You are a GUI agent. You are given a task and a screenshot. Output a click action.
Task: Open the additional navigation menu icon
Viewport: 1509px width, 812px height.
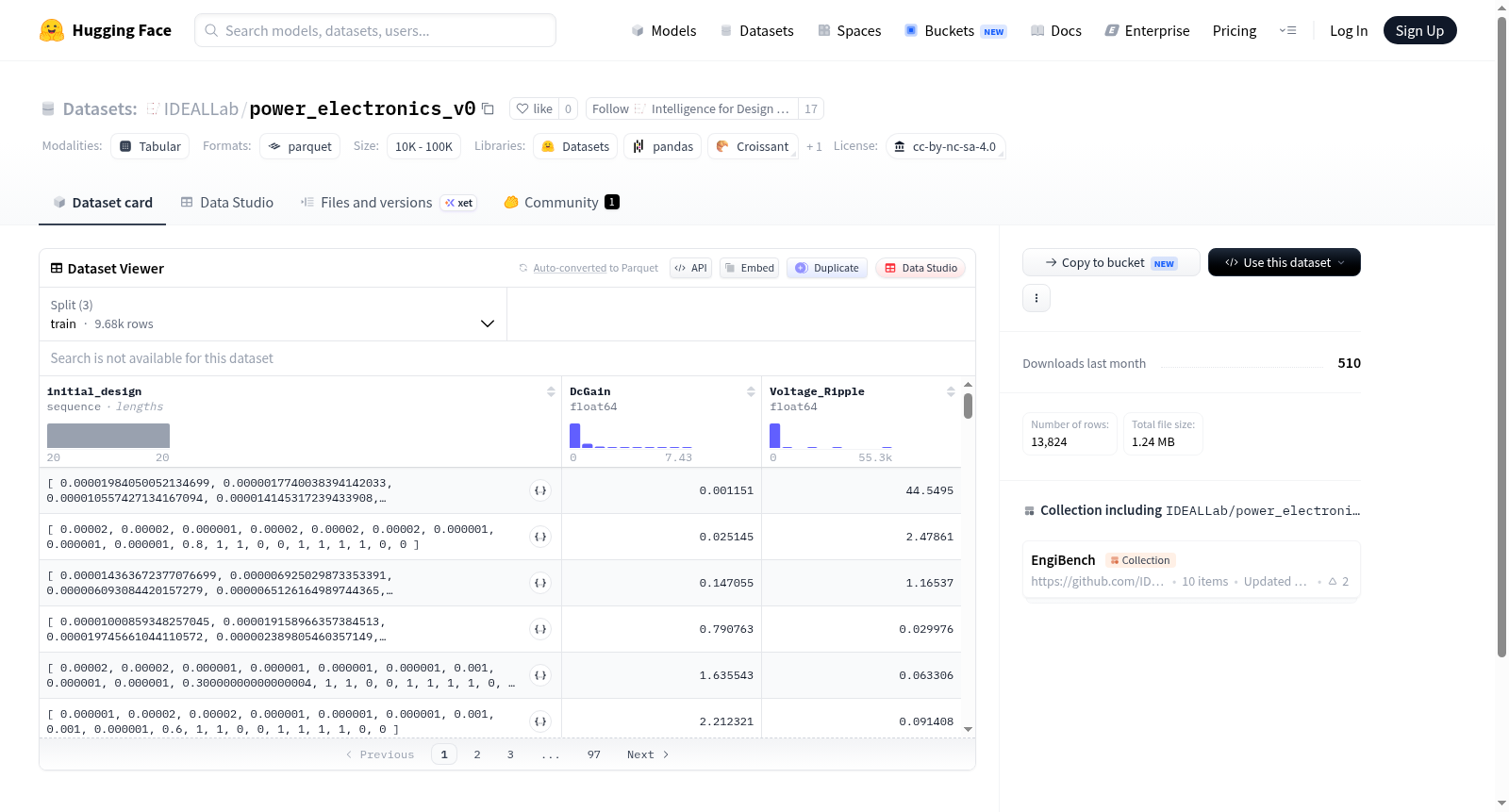[1287, 30]
